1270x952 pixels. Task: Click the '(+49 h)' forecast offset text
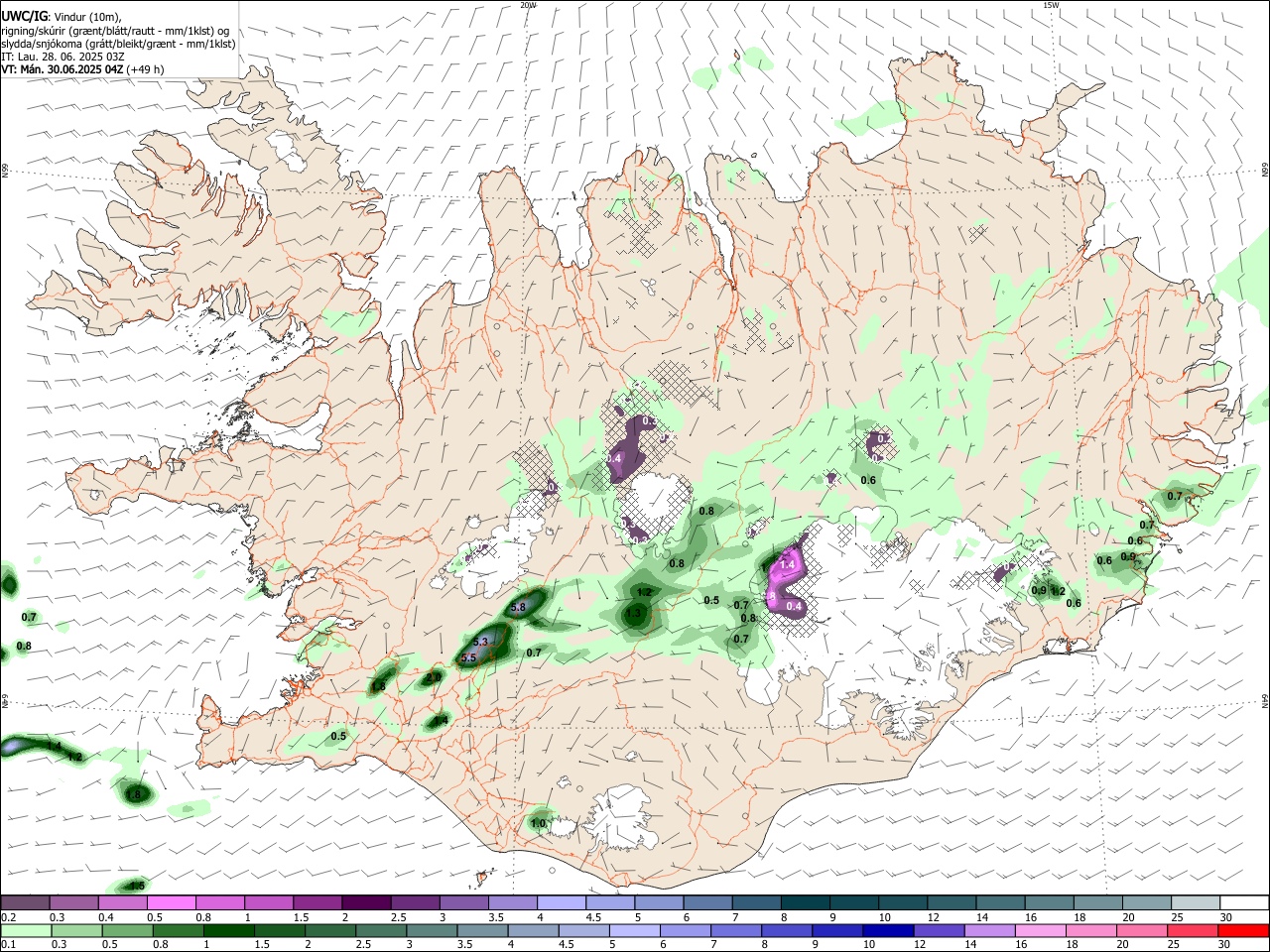(x=145, y=69)
